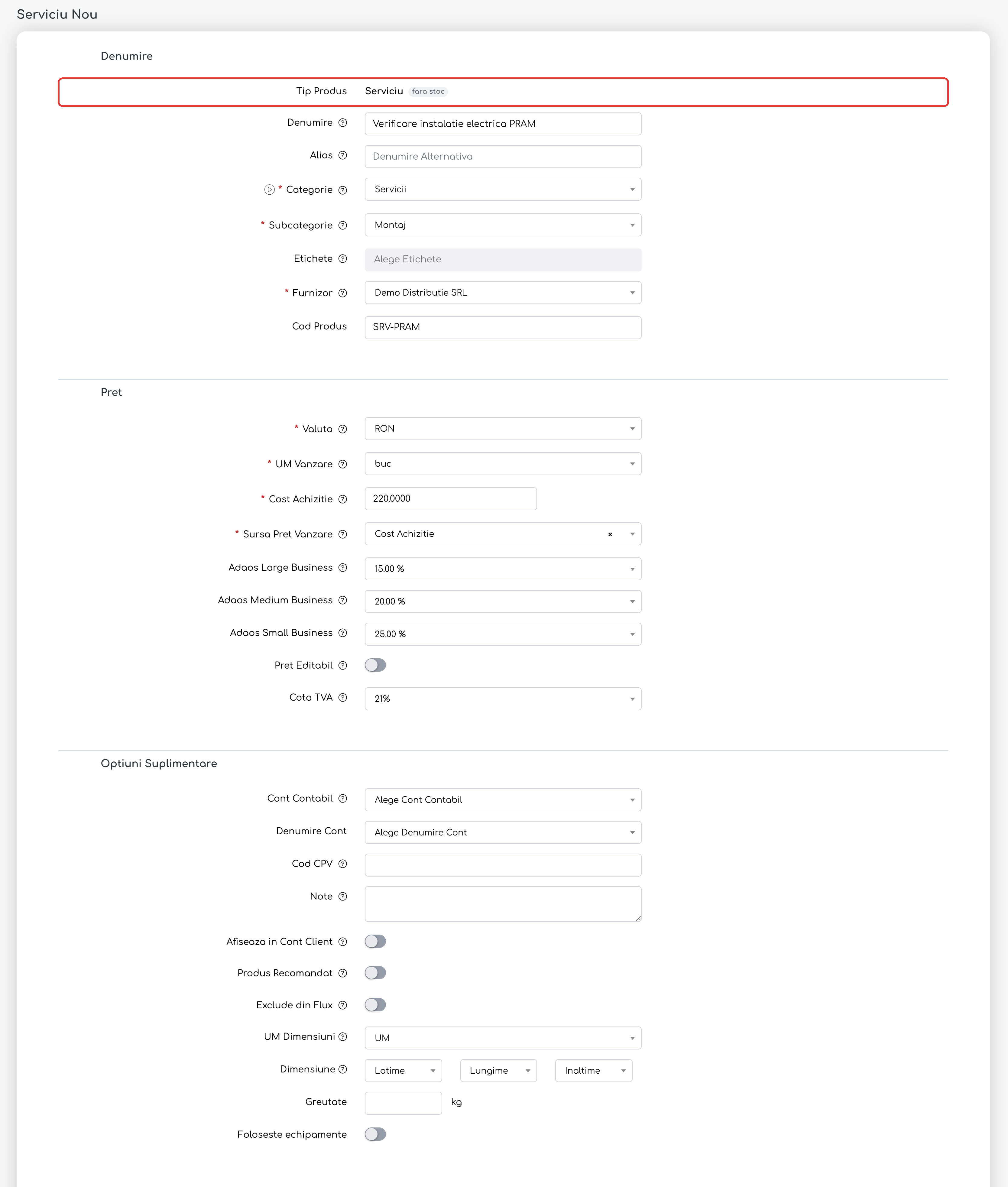Click the Cont Contabil help icon
The height and width of the screenshot is (1187, 1008).
pos(342,798)
